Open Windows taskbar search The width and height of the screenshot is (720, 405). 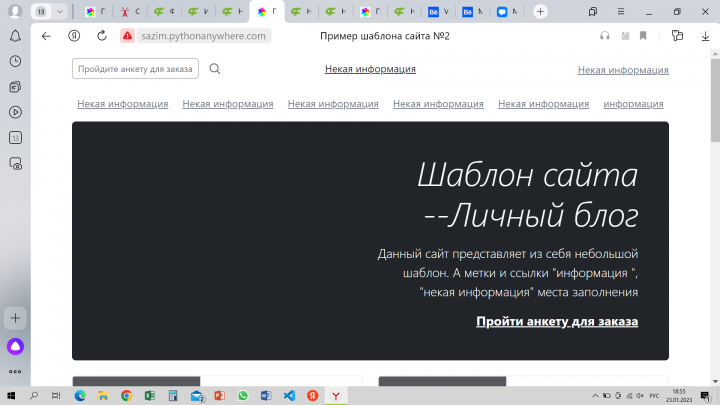34,395
